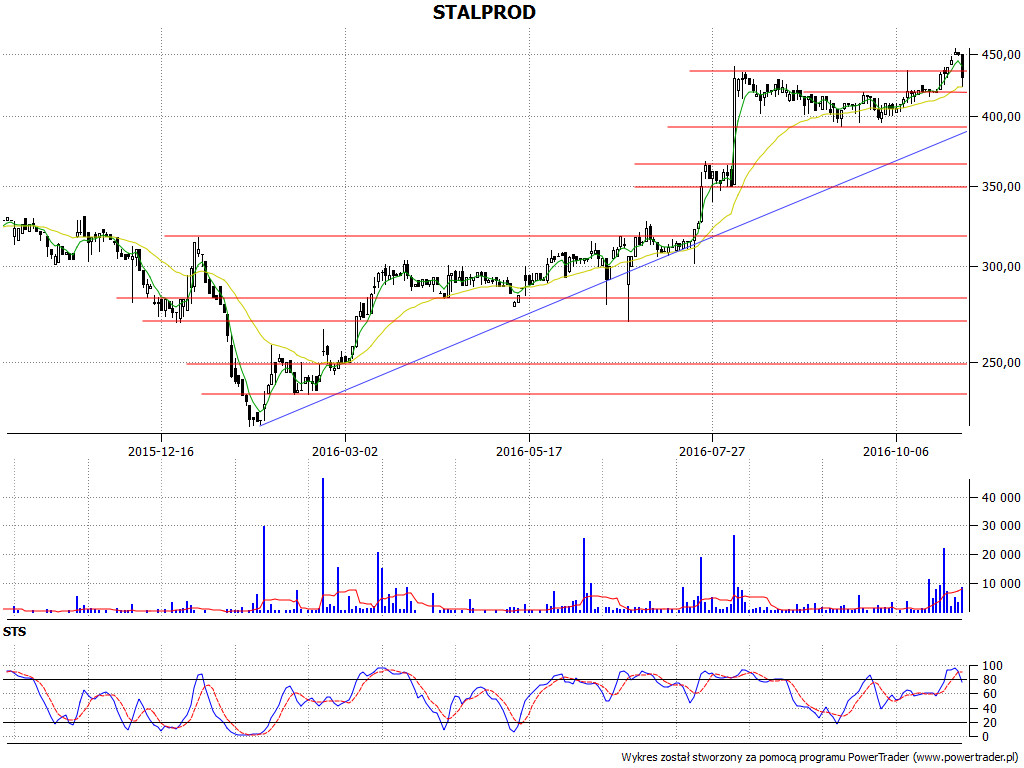Viewport: 1024px width, 768px height.
Task: Select the 40 000 volume axis label
Action: (x=1000, y=498)
